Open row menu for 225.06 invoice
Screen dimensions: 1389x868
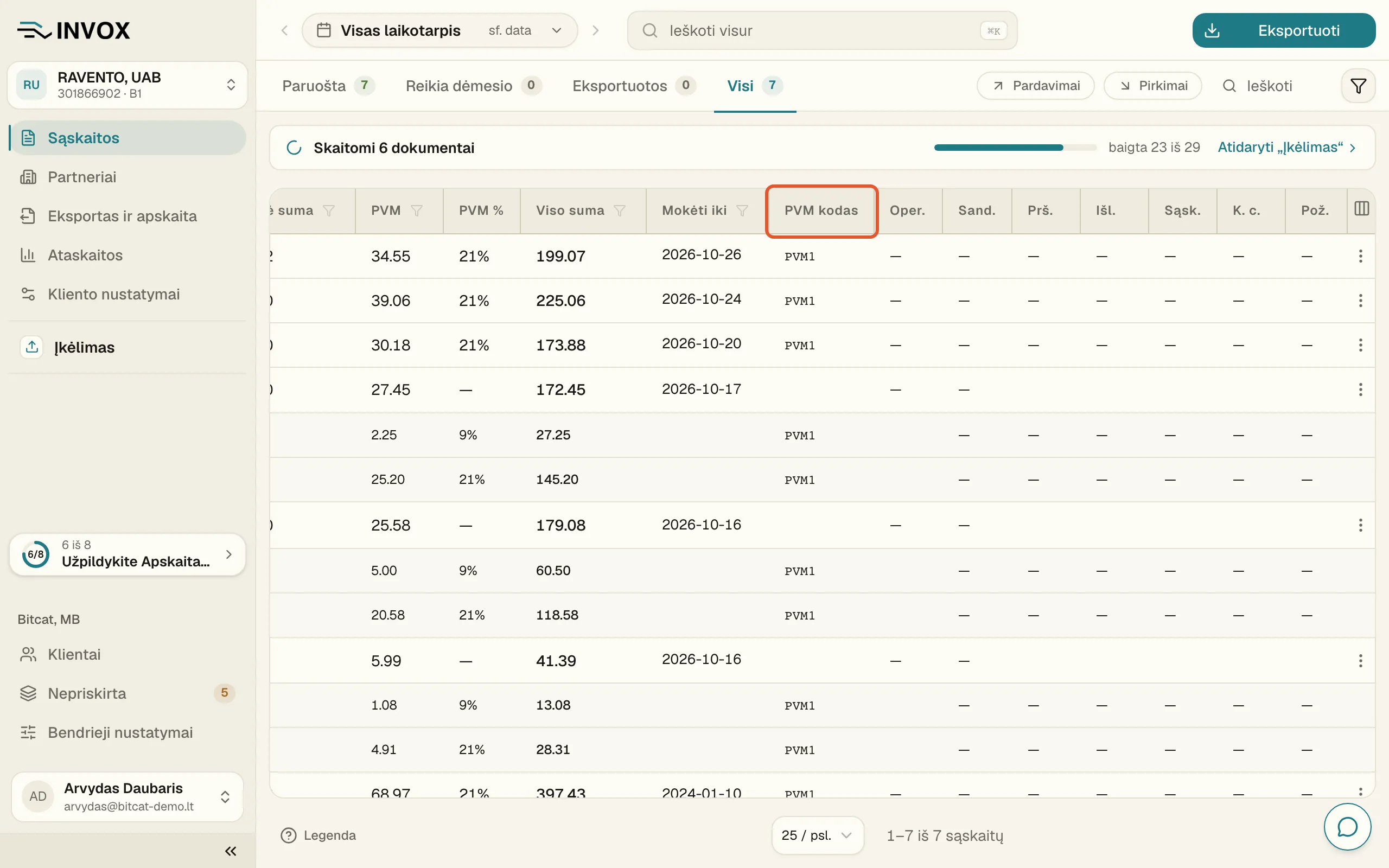click(1360, 301)
